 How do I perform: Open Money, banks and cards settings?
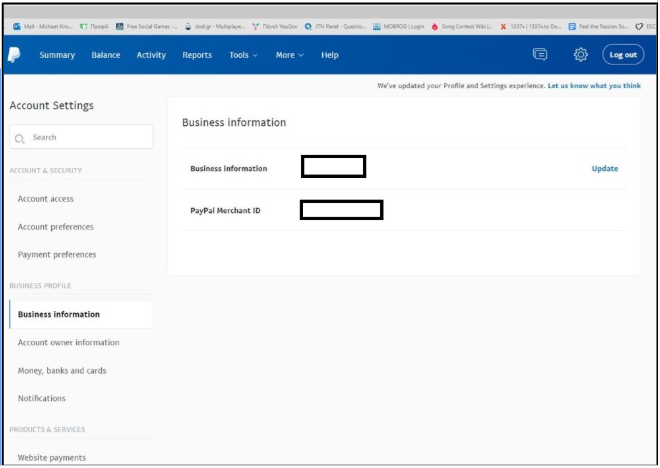point(62,370)
